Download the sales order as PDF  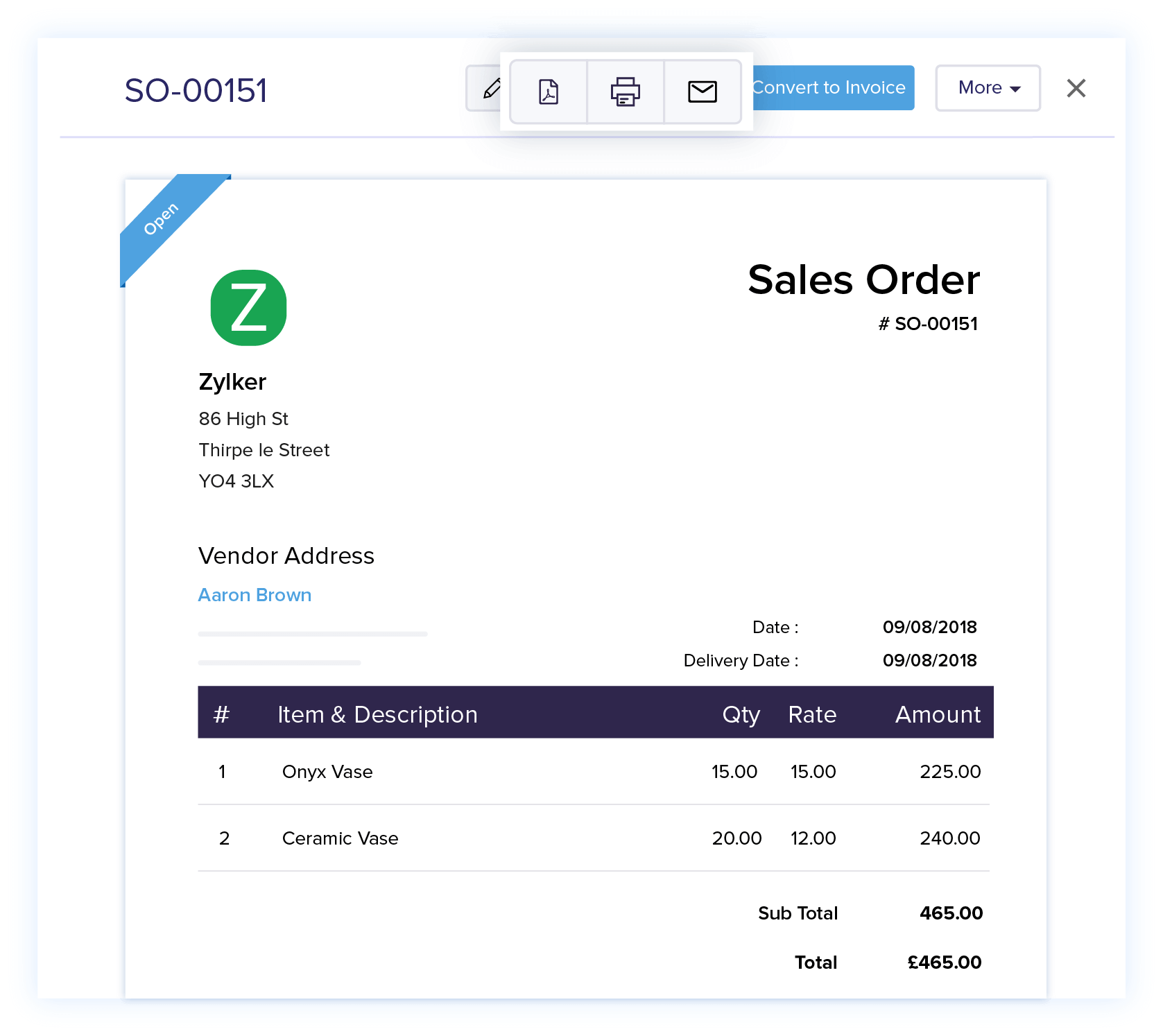pyautogui.click(x=549, y=92)
